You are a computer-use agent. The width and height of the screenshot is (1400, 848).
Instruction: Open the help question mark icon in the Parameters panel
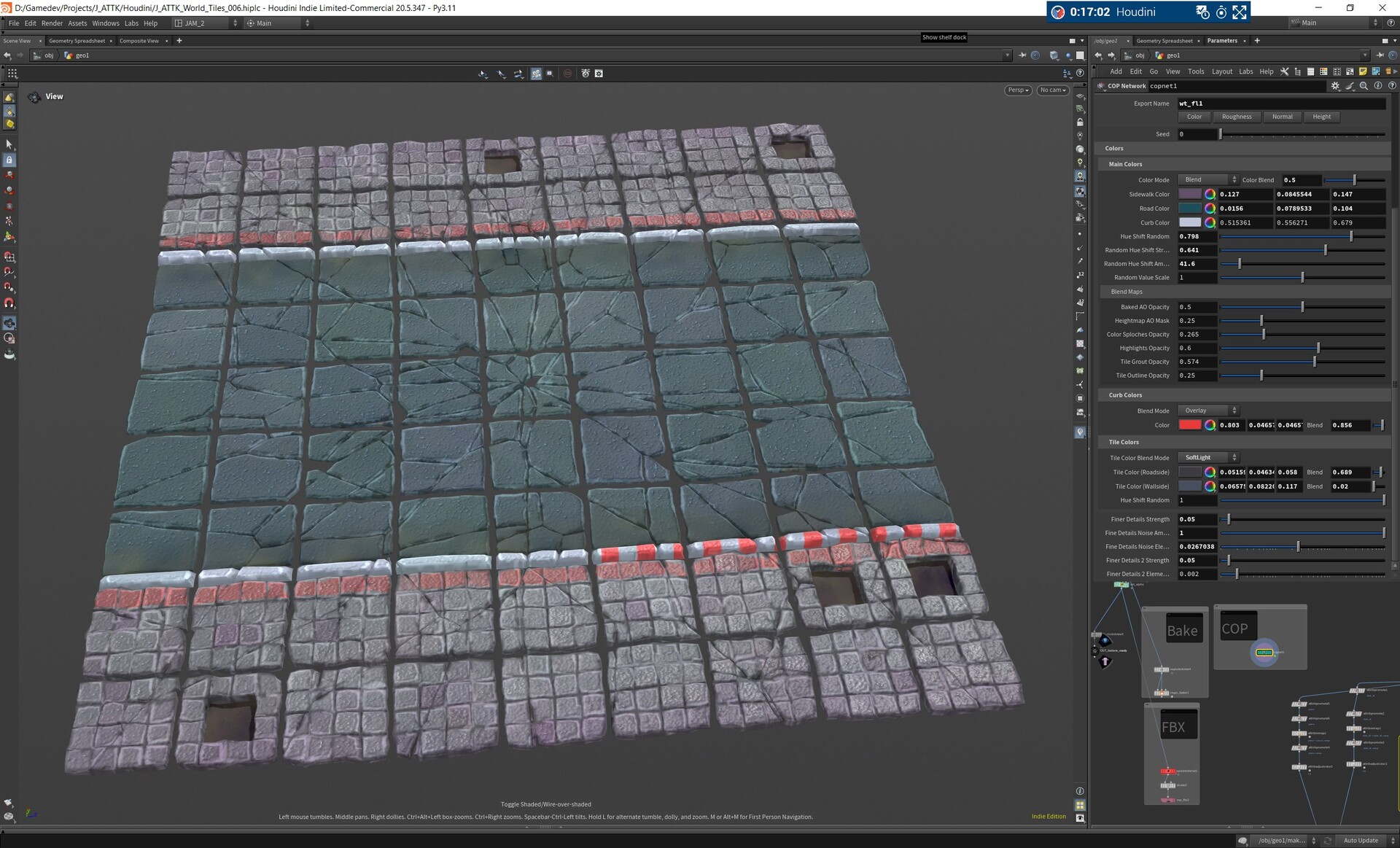(1393, 85)
